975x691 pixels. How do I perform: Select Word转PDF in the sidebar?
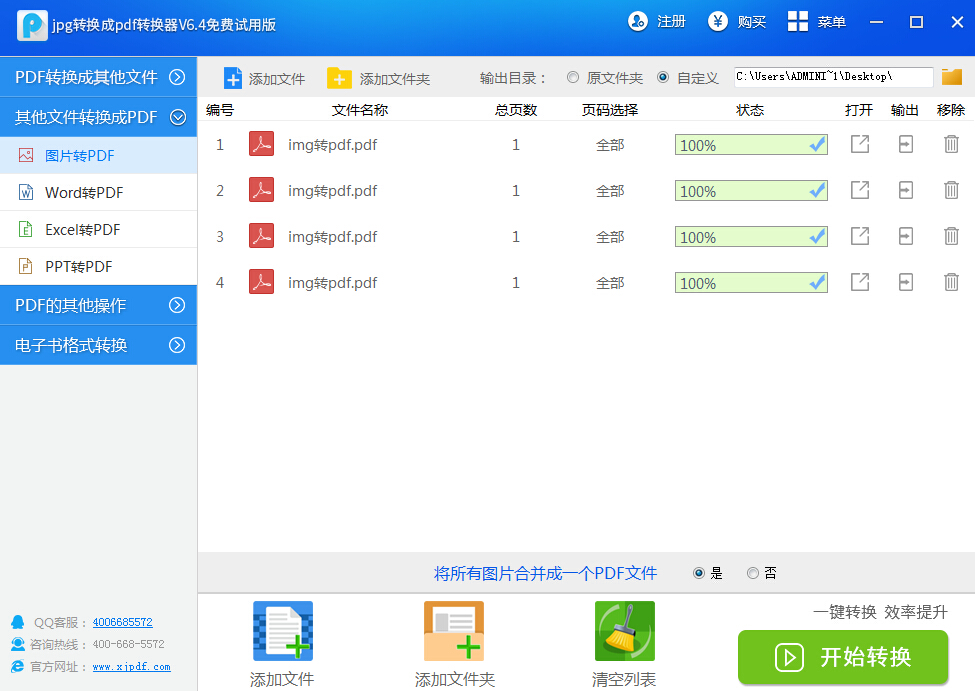click(84, 192)
